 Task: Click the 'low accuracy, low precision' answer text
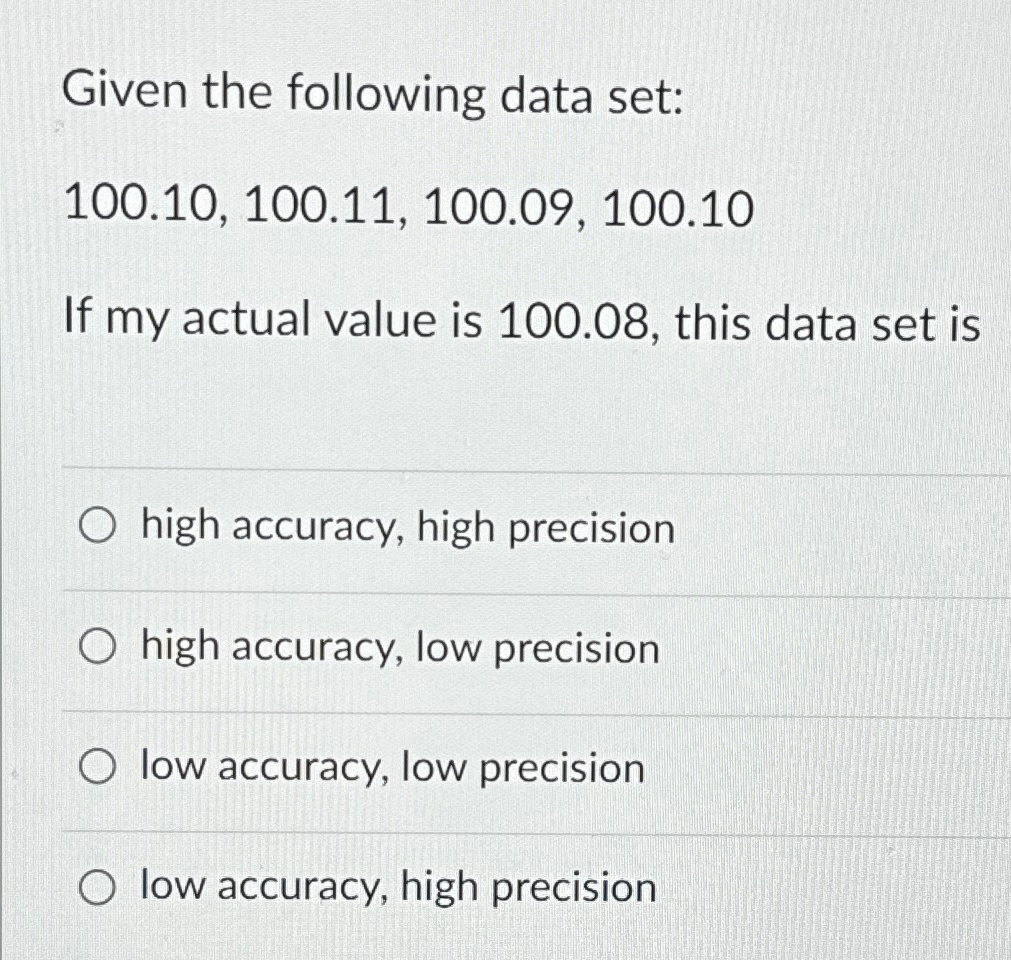click(x=390, y=767)
